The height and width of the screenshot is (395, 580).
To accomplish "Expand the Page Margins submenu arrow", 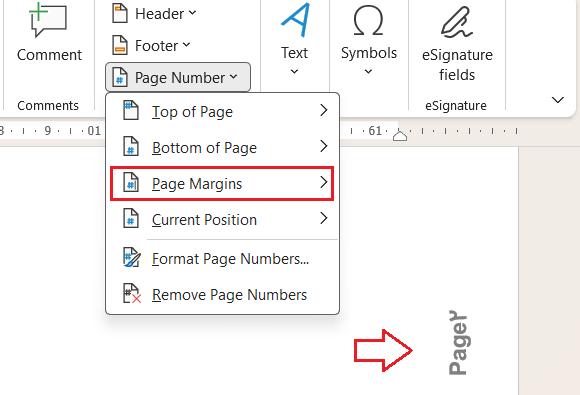I will [x=324, y=182].
